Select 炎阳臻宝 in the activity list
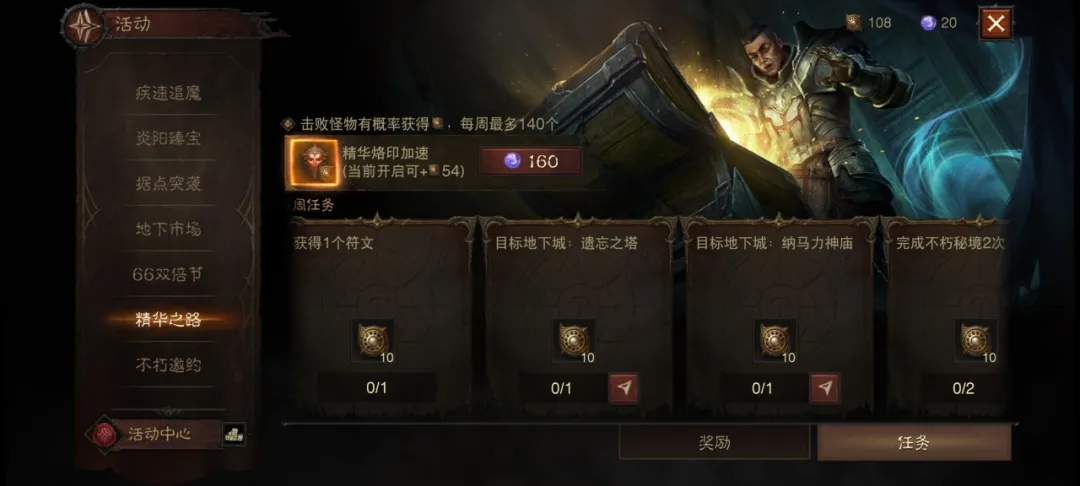Screen dimensions: 1080x486 [169, 138]
